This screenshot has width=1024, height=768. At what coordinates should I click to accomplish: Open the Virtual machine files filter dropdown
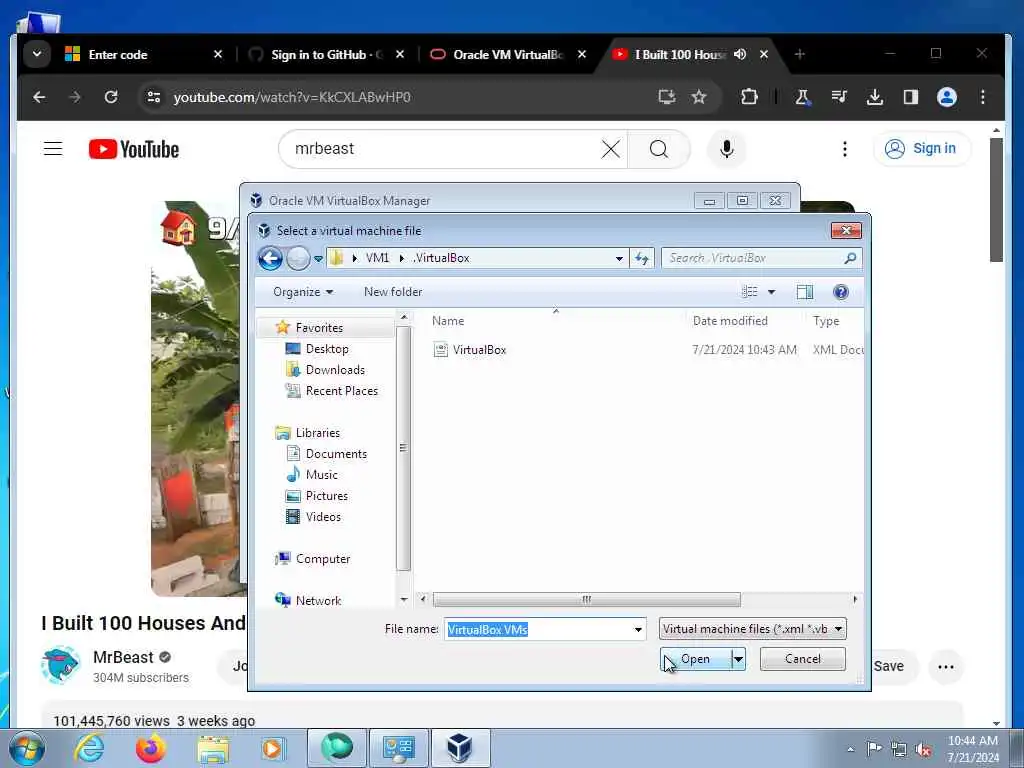[752, 629]
